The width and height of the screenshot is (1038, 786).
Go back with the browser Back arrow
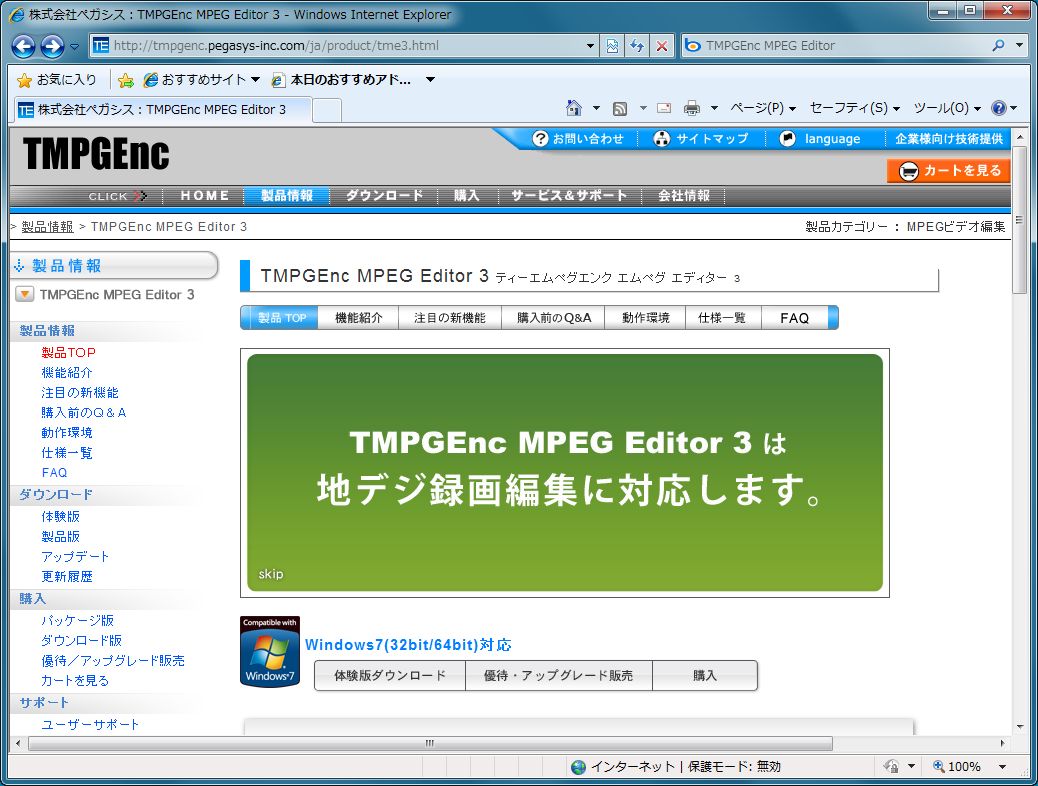pyautogui.click(x=23, y=46)
